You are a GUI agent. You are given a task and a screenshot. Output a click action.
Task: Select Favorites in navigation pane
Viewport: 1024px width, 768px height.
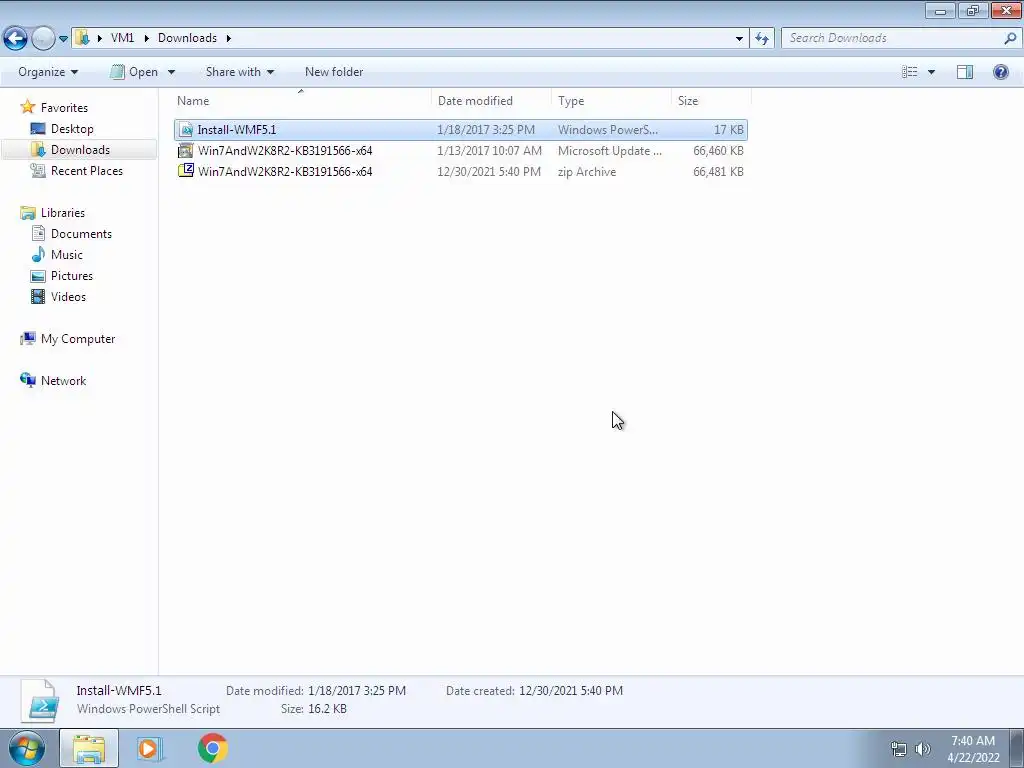[64, 108]
